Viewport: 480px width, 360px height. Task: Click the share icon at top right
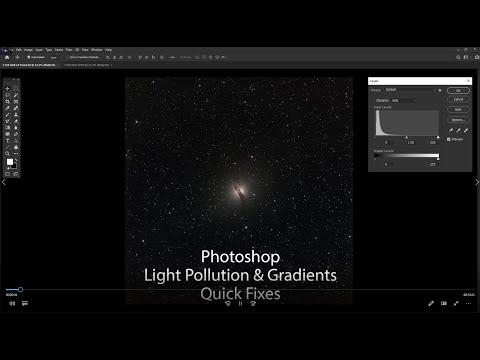[477, 57]
